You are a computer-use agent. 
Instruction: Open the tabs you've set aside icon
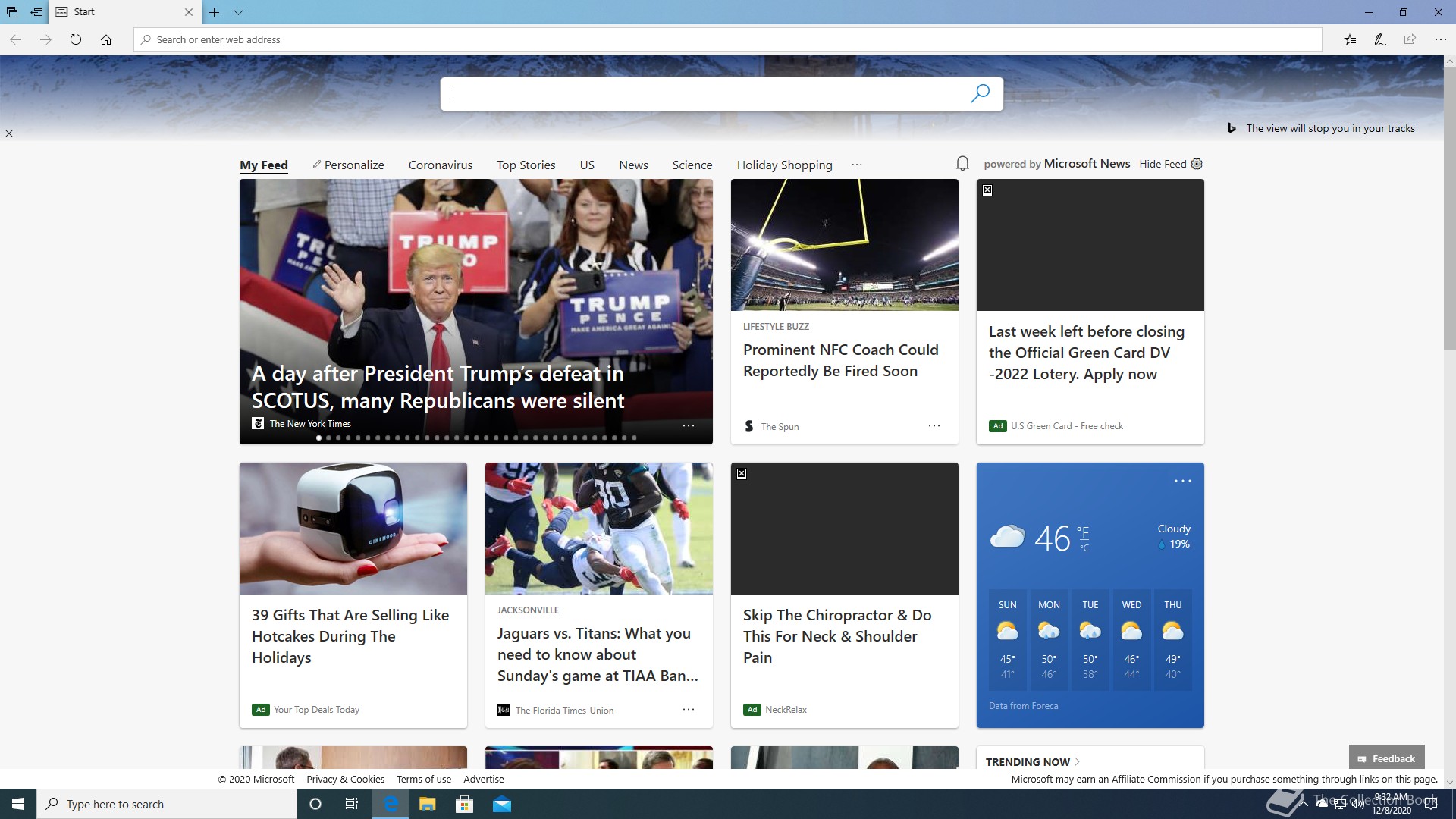coord(12,12)
